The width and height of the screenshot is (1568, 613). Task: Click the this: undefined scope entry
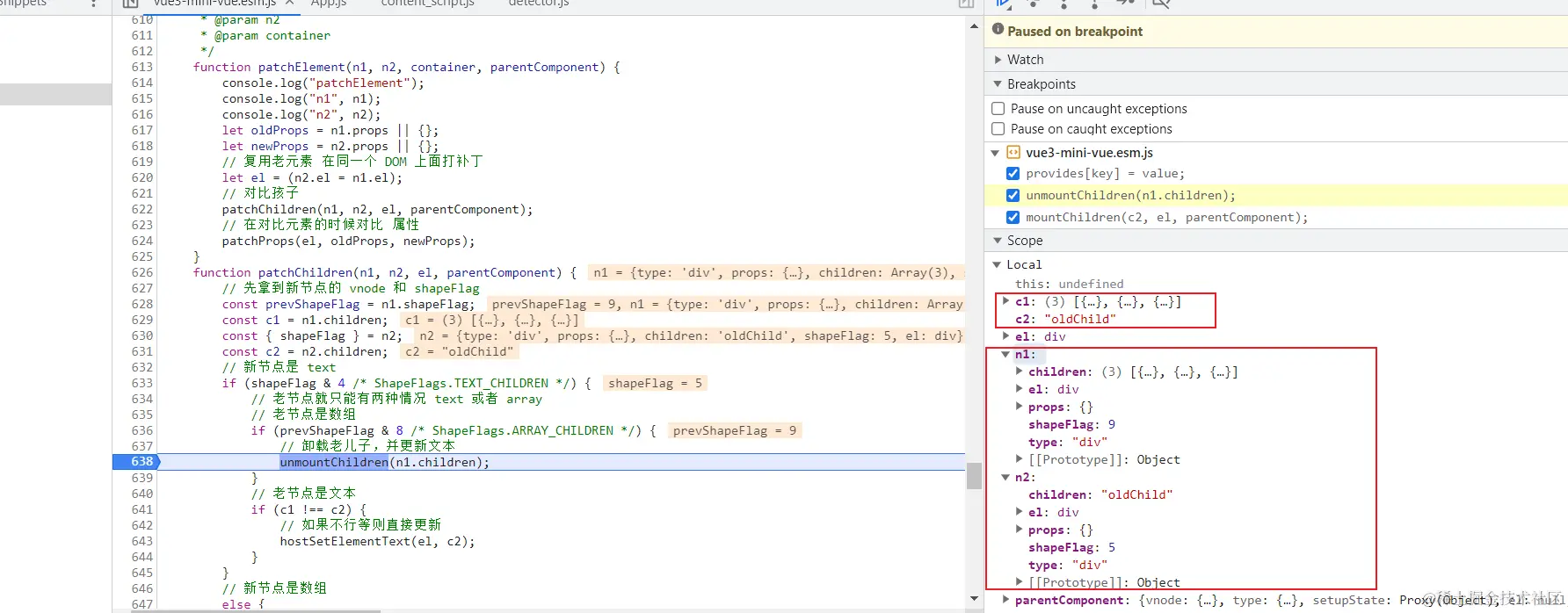click(1069, 284)
